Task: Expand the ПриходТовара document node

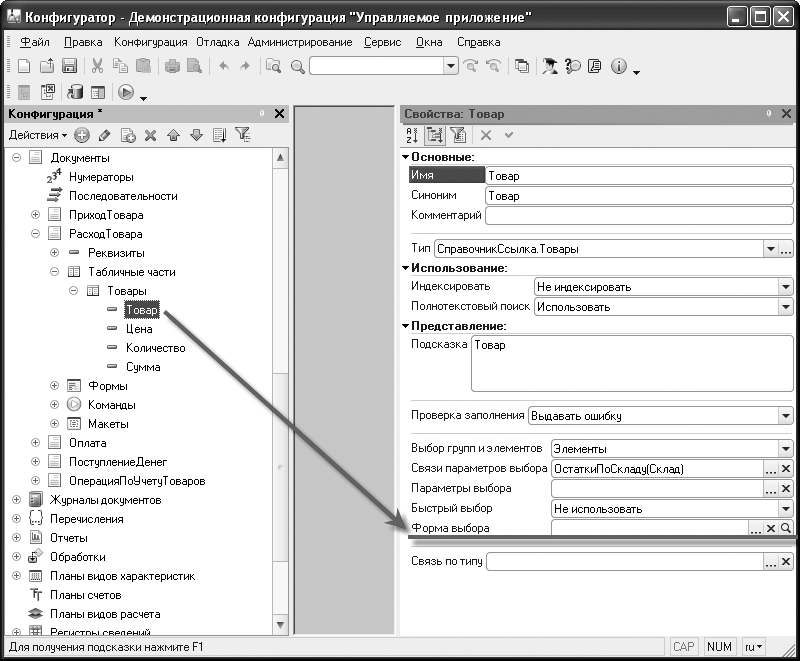Action: coord(36,215)
